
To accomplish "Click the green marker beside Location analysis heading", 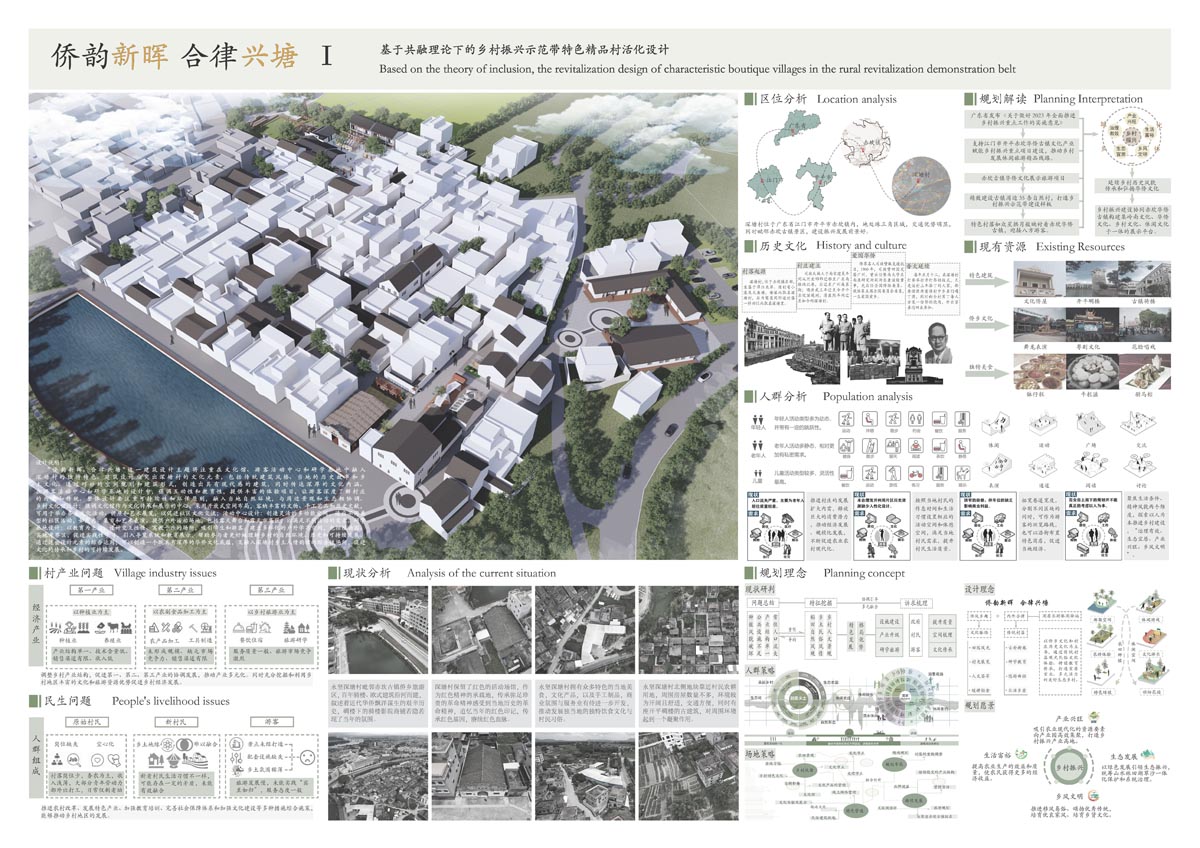I will (750, 99).
